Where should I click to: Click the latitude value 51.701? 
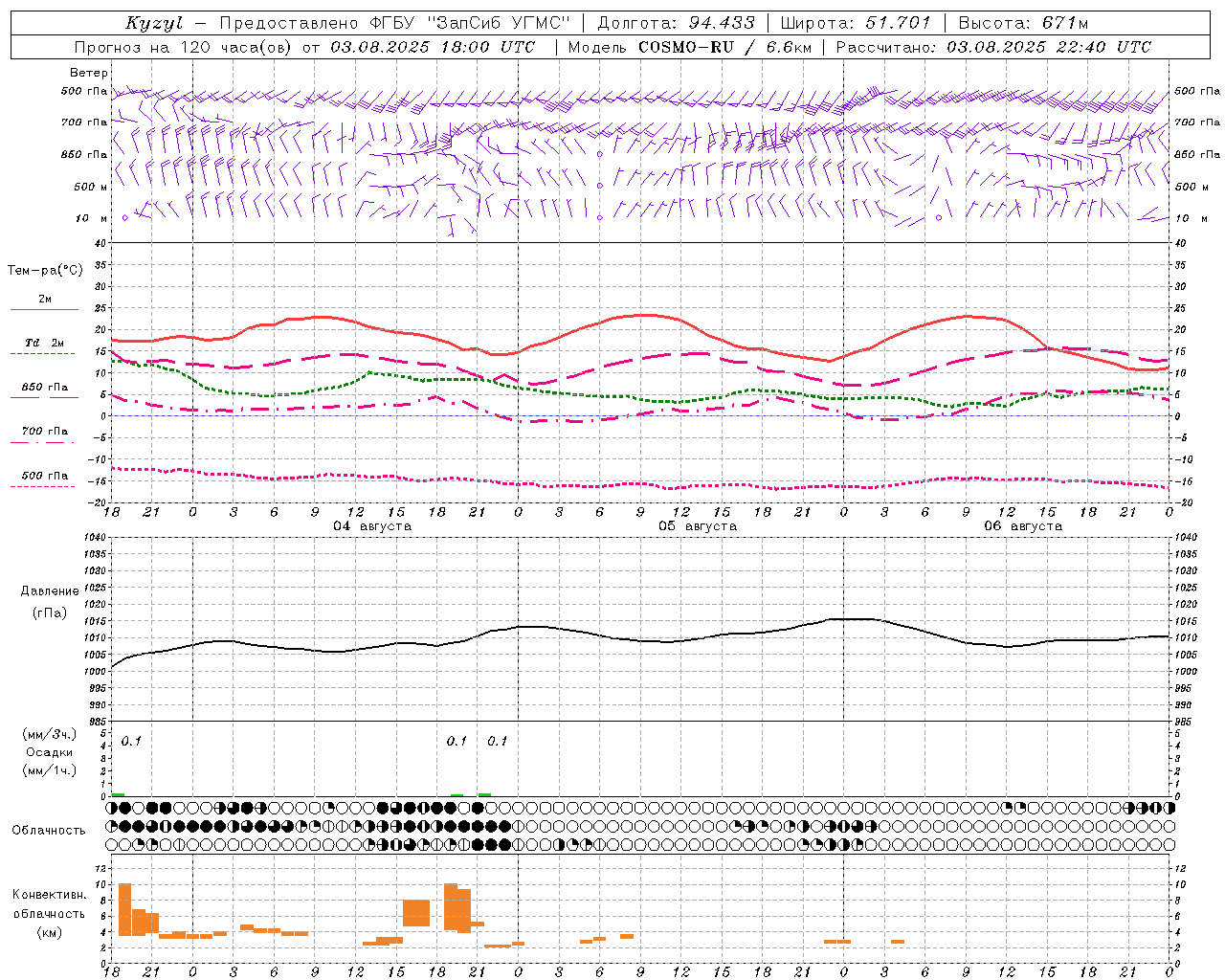(898, 23)
